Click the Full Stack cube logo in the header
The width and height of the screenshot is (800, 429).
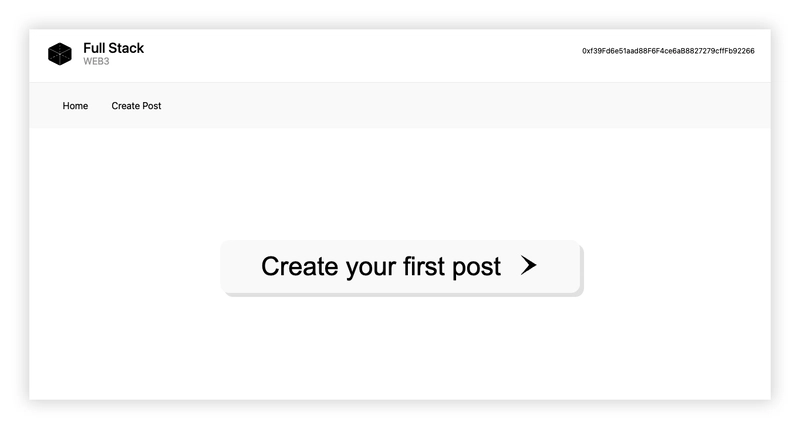(60, 54)
